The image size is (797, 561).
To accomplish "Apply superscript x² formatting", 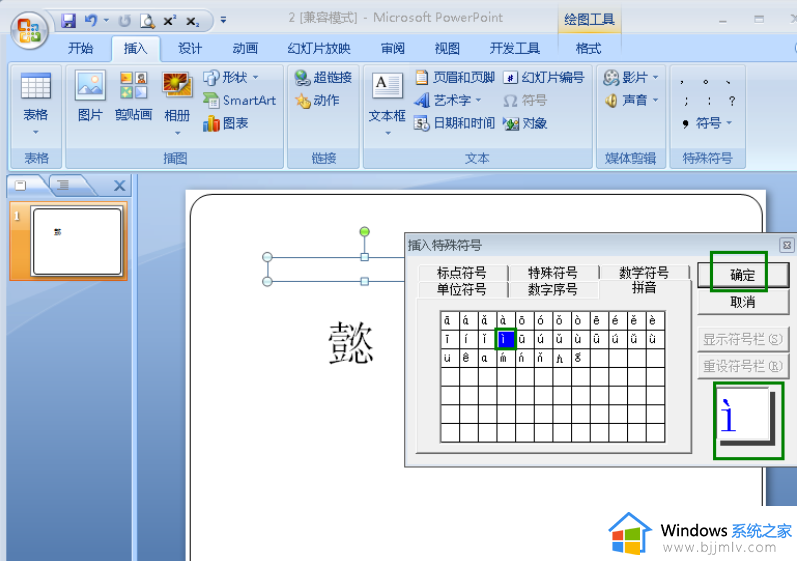I will [169, 21].
